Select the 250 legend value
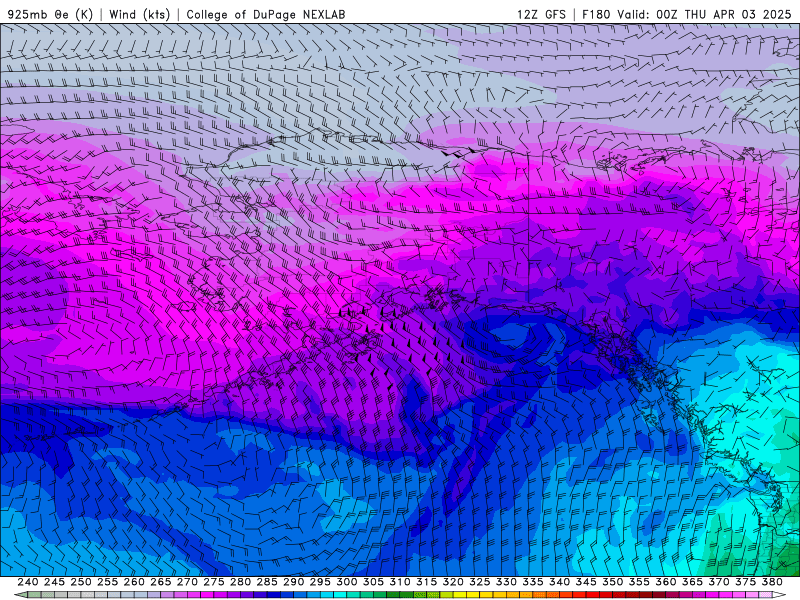This screenshot has width=800, height=600. (x=81, y=582)
